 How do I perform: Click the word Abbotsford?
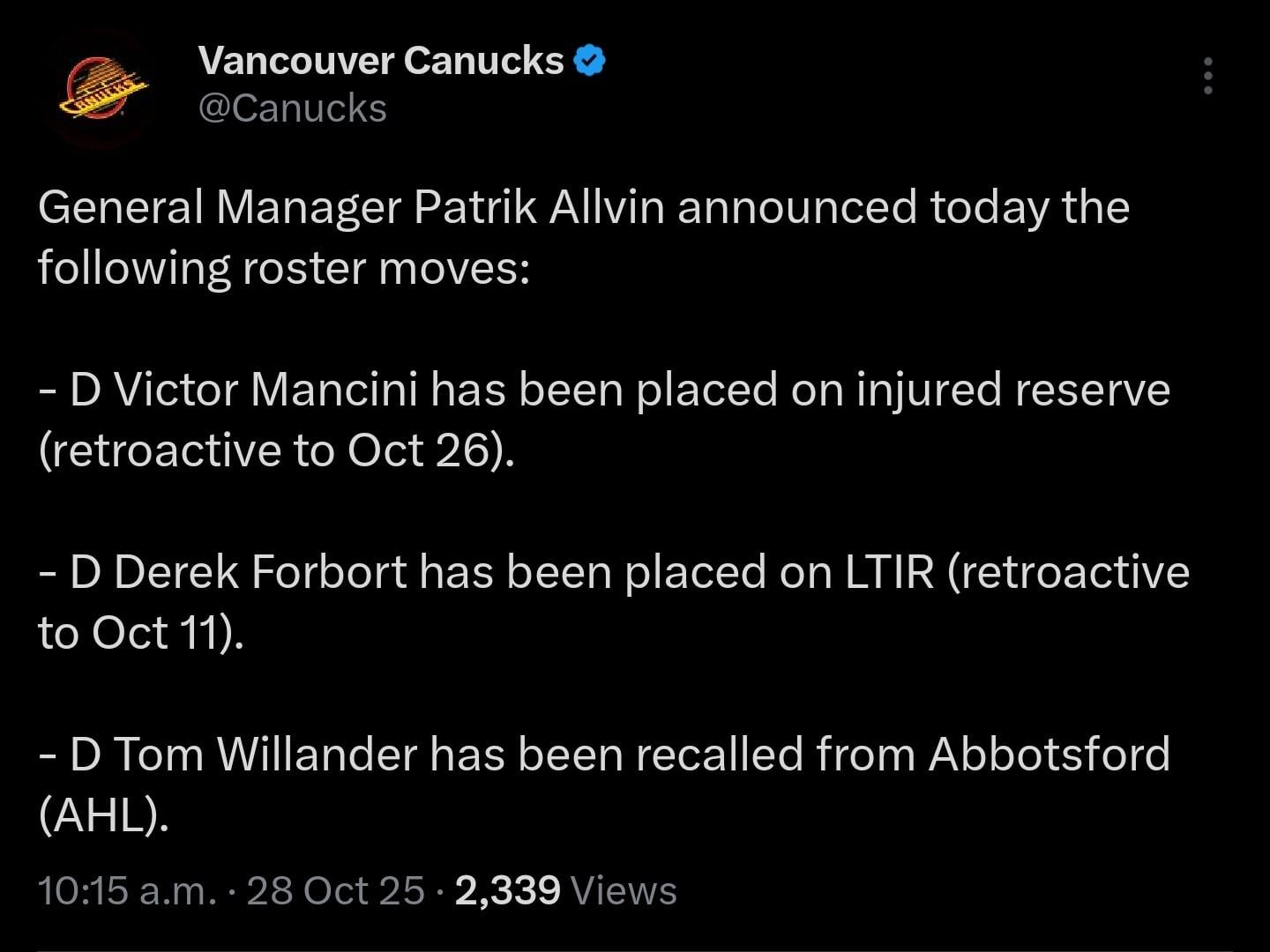click(1049, 755)
